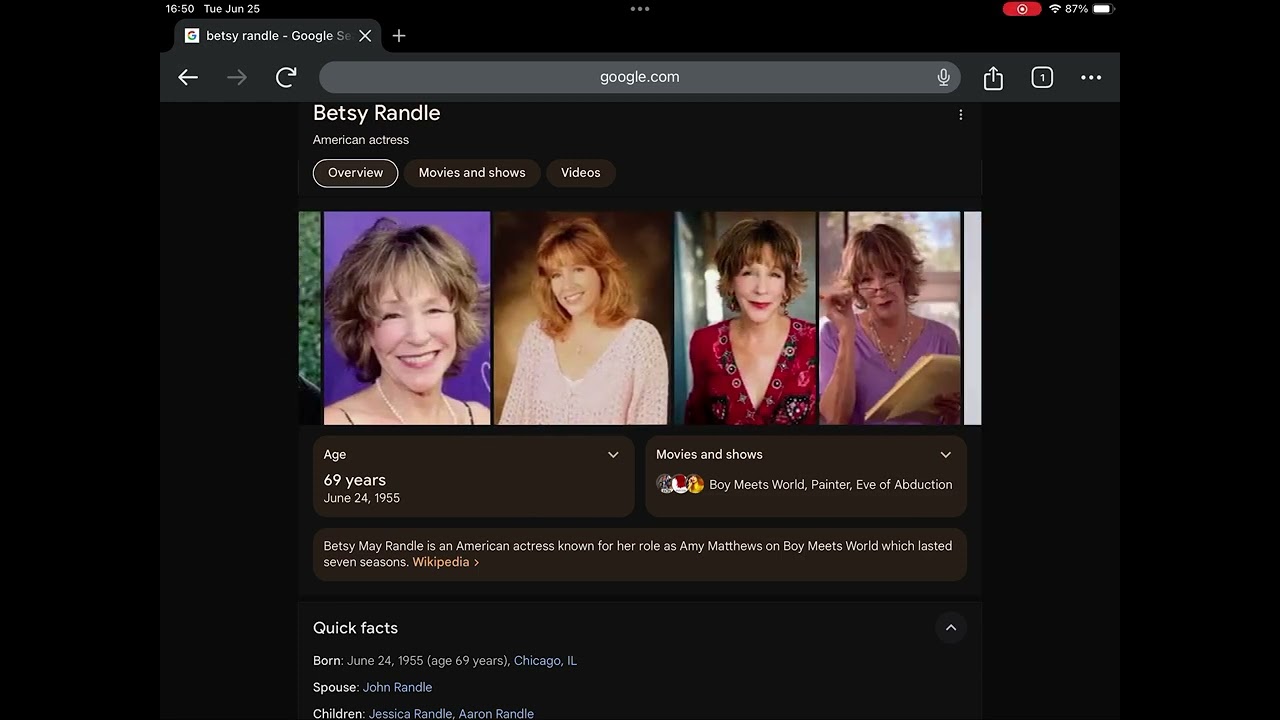Click the American actress subtitle
Image resolution: width=1280 pixels, height=720 pixels.
pyautogui.click(x=361, y=140)
